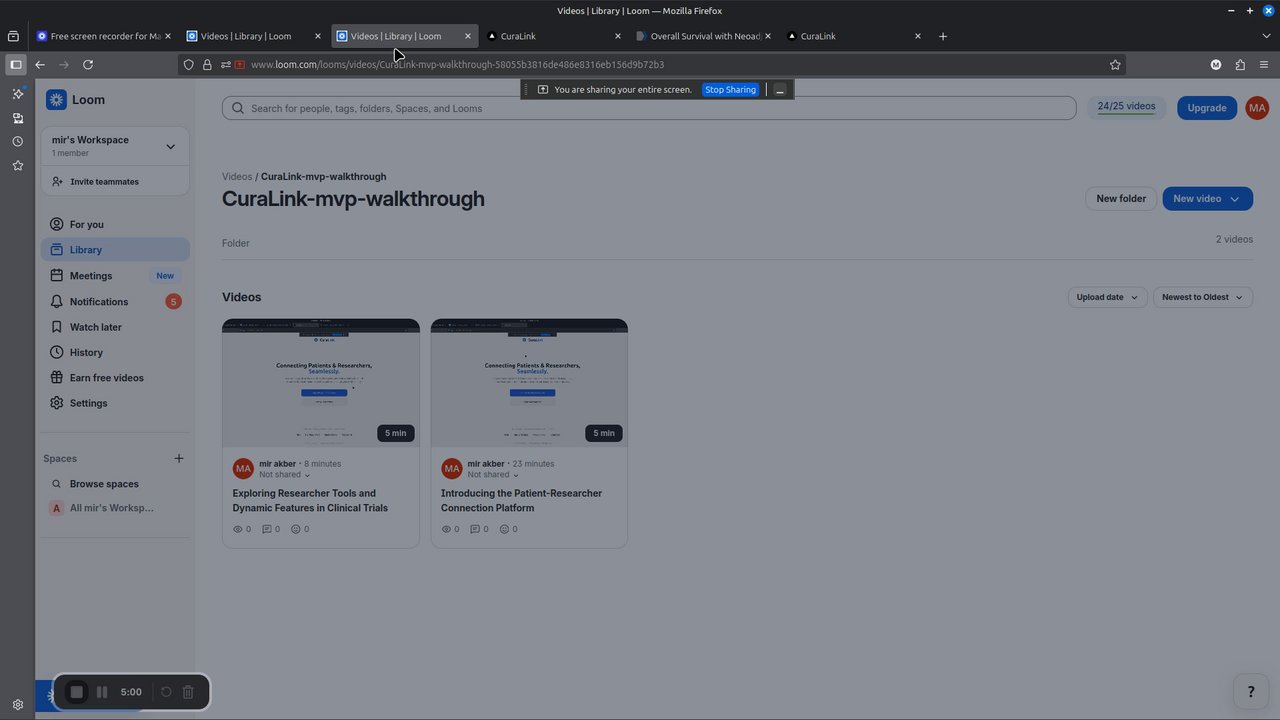Switch to the last CuraLink tab
This screenshot has width=1280, height=720.
(x=854, y=36)
